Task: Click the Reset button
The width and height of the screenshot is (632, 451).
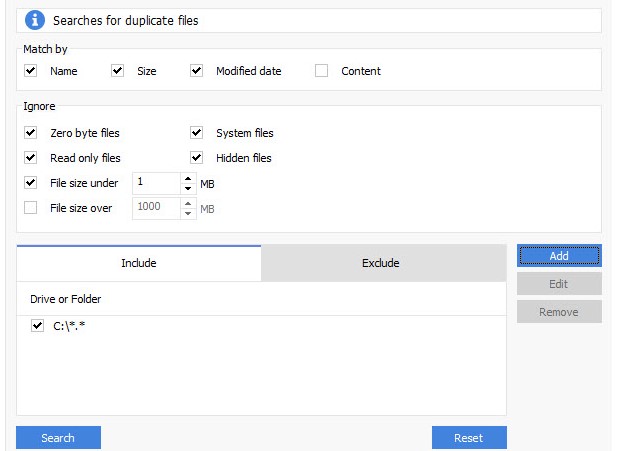Action: [468, 438]
